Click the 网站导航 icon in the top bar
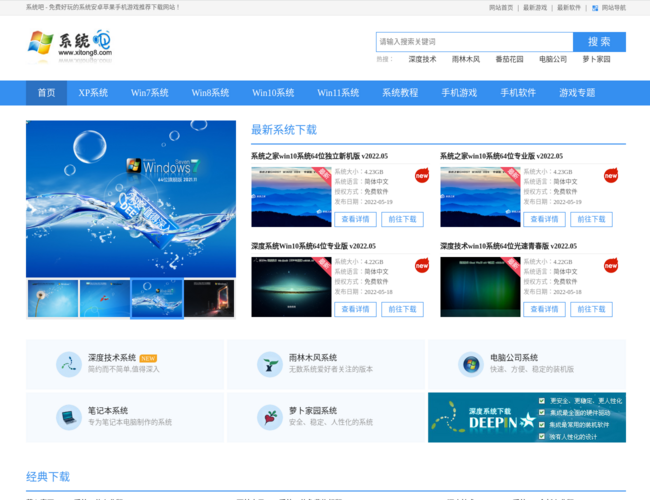Image resolution: width=650 pixels, height=500 pixels. pyautogui.click(x=595, y=8)
